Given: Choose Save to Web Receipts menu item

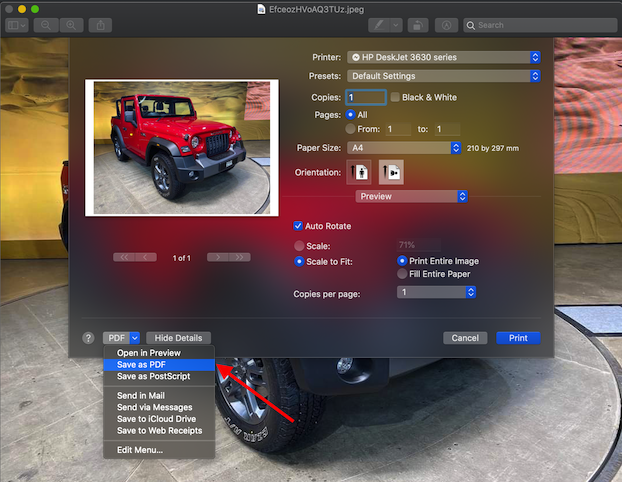Looking at the screenshot, I should 159,430.
